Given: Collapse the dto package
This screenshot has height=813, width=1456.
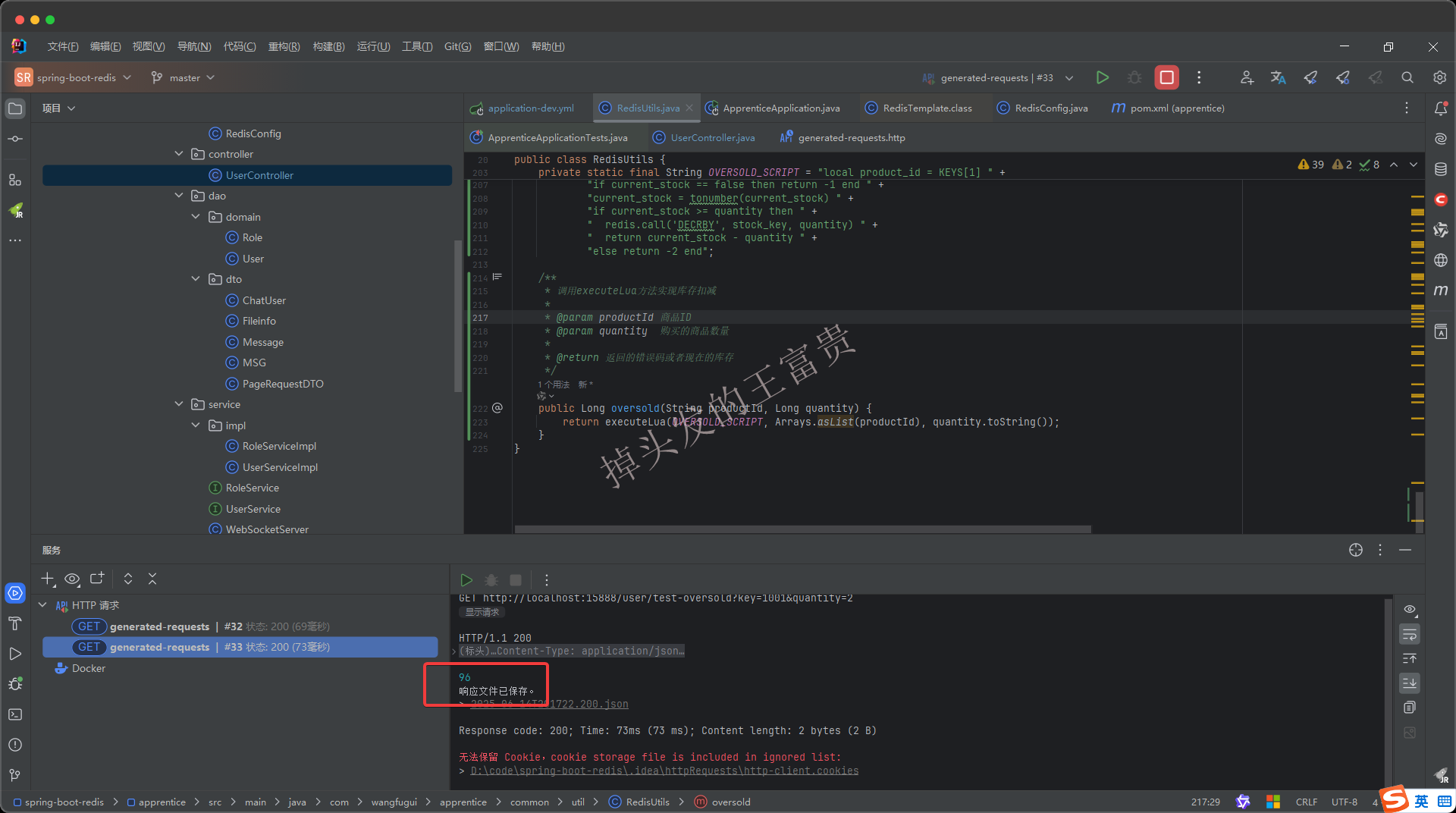Looking at the screenshot, I should click(x=196, y=279).
